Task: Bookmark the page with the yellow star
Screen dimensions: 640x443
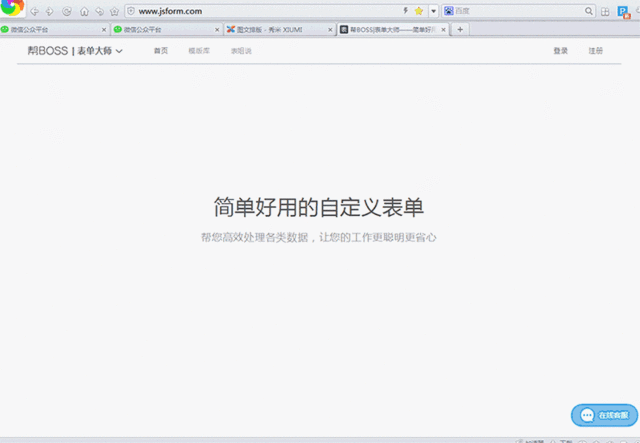Action: point(418,11)
